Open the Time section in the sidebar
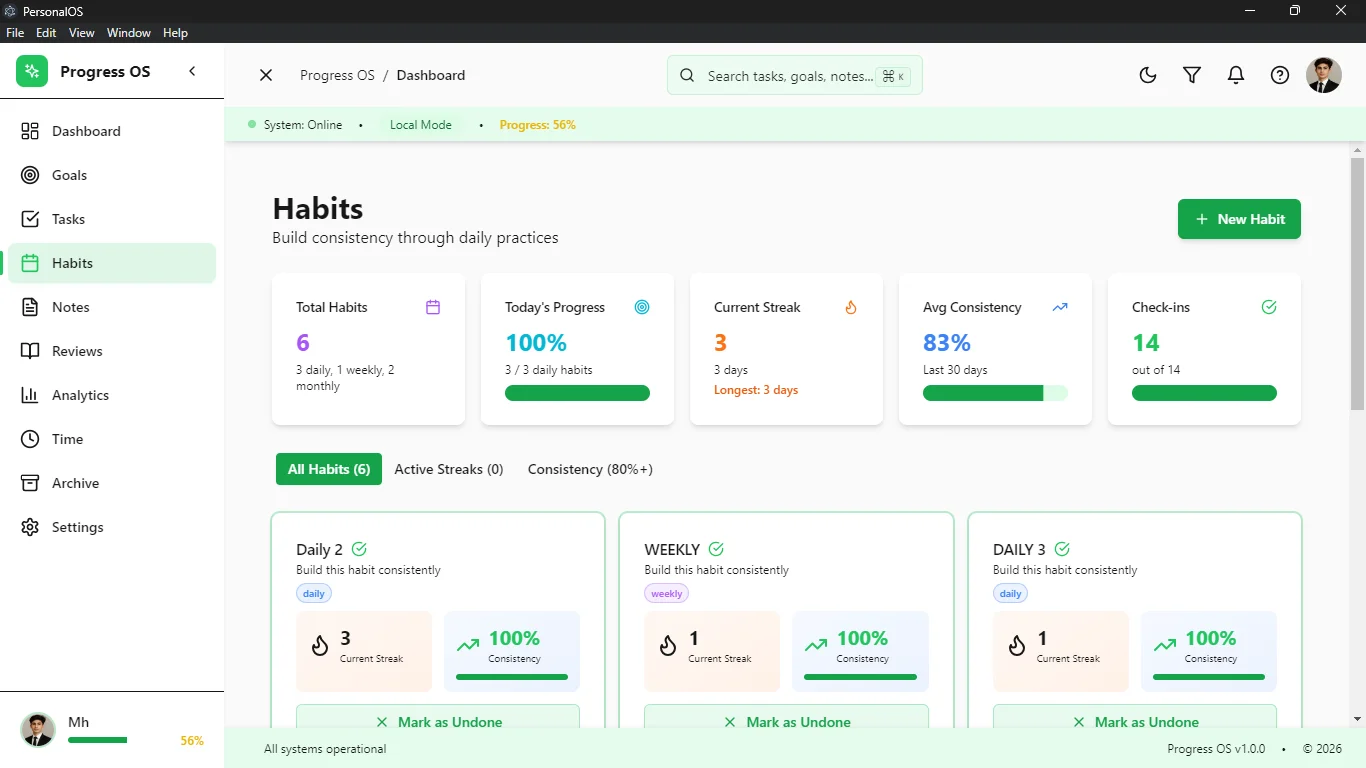 112,439
